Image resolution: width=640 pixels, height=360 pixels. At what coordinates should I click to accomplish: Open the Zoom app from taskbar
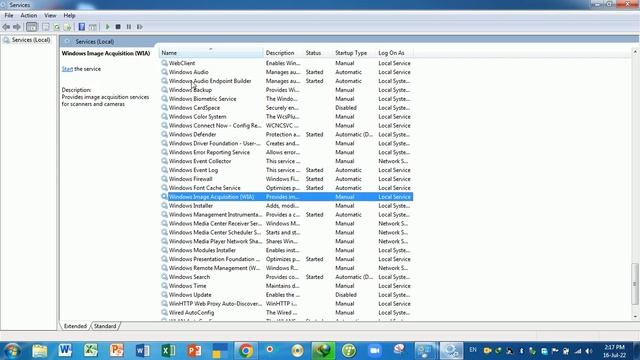point(374,351)
